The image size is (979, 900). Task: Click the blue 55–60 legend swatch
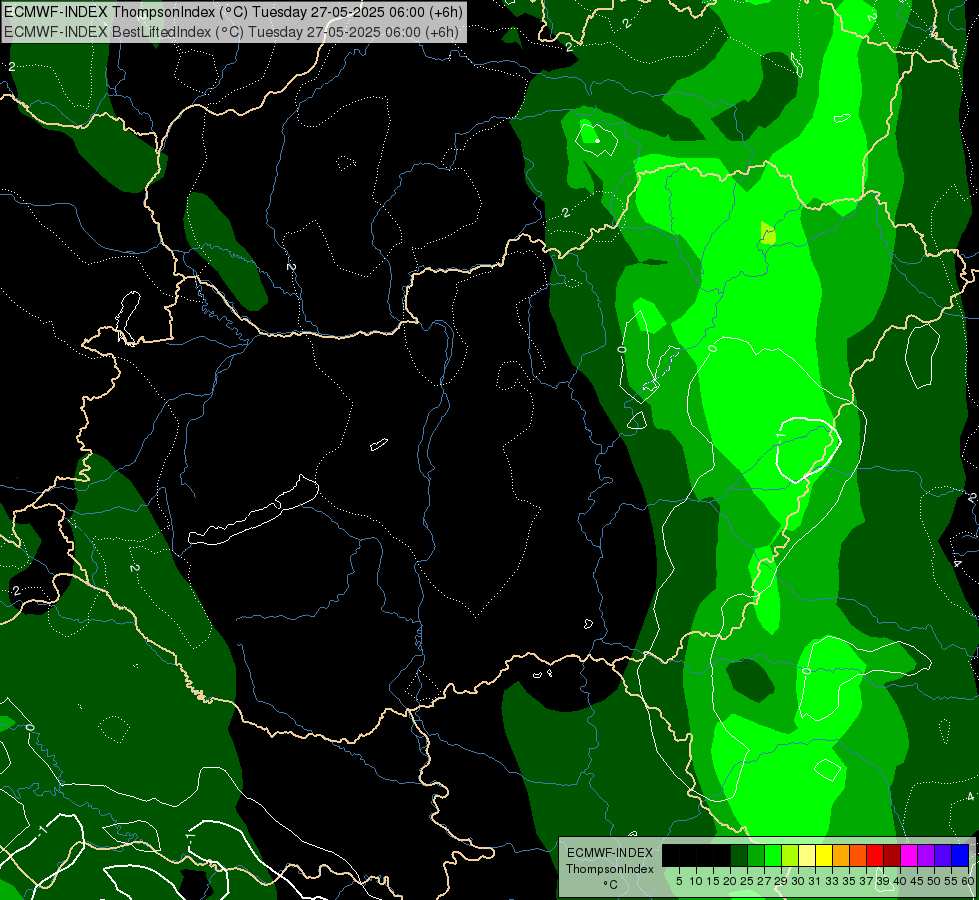pyautogui.click(x=960, y=855)
